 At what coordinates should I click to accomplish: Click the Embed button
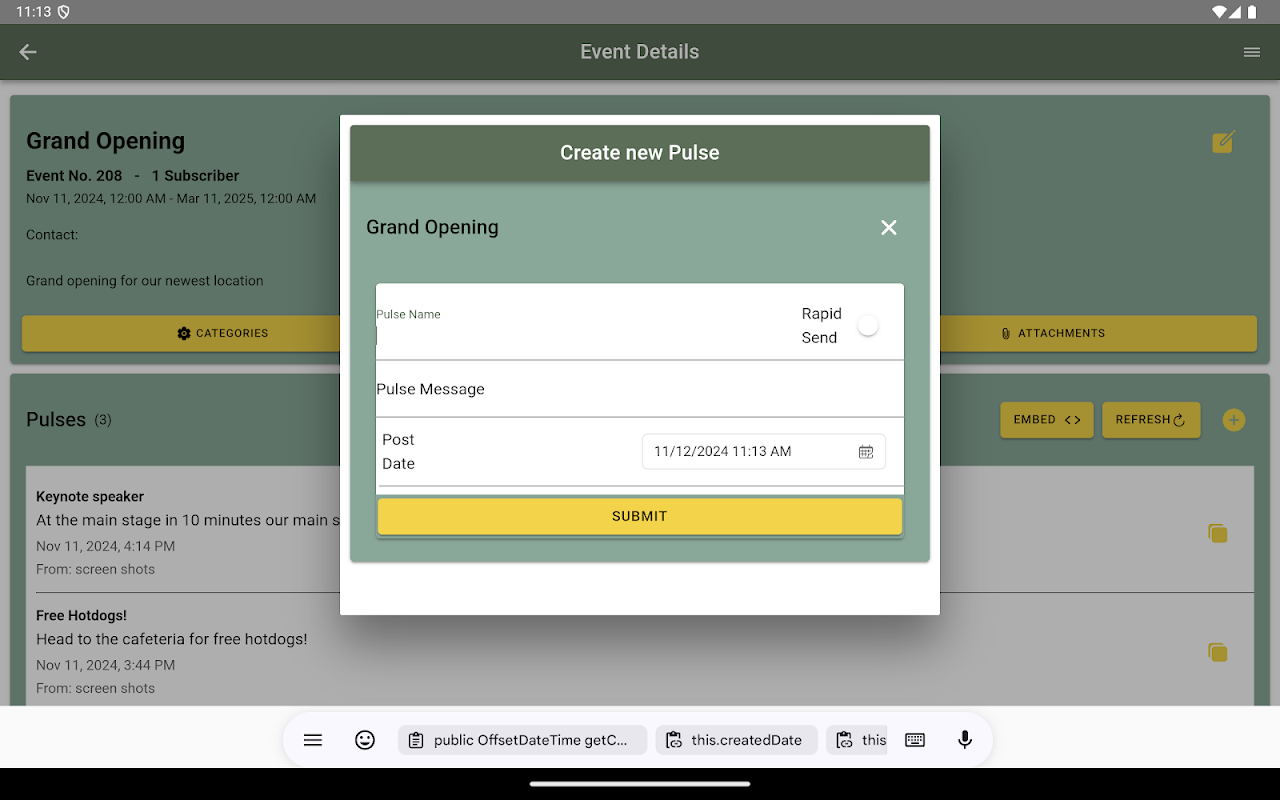(1046, 420)
